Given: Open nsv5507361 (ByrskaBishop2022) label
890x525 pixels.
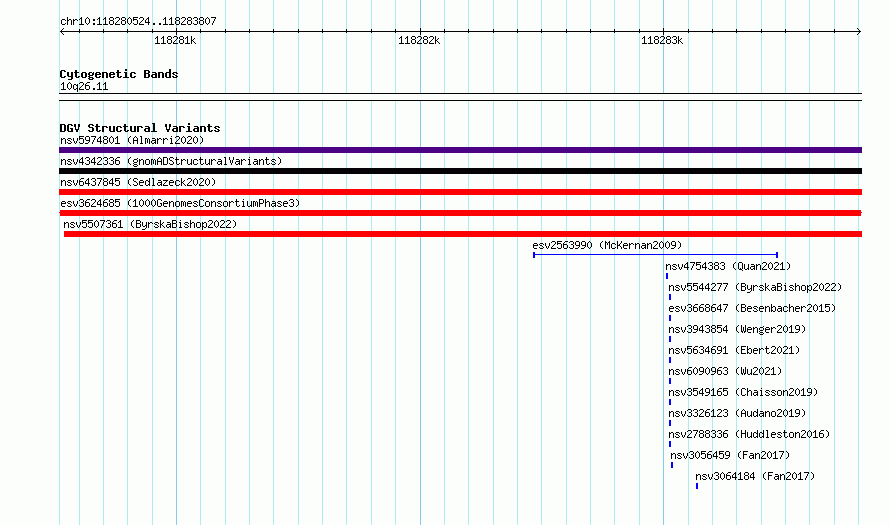Looking at the screenshot, I should [150, 224].
